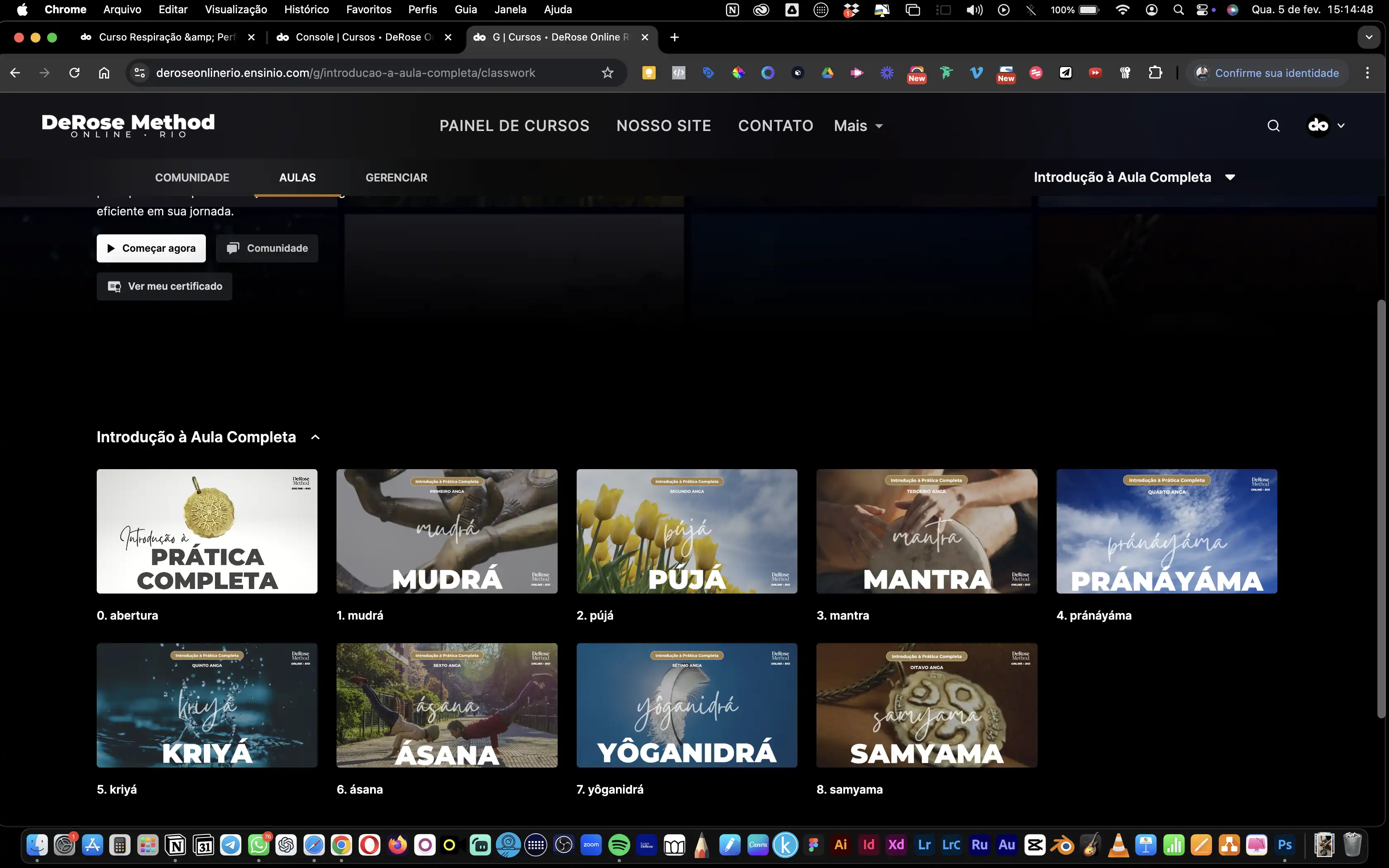Open the PRÁNÁYÁMA lesson thumbnail
The image size is (1389, 868).
(1166, 531)
